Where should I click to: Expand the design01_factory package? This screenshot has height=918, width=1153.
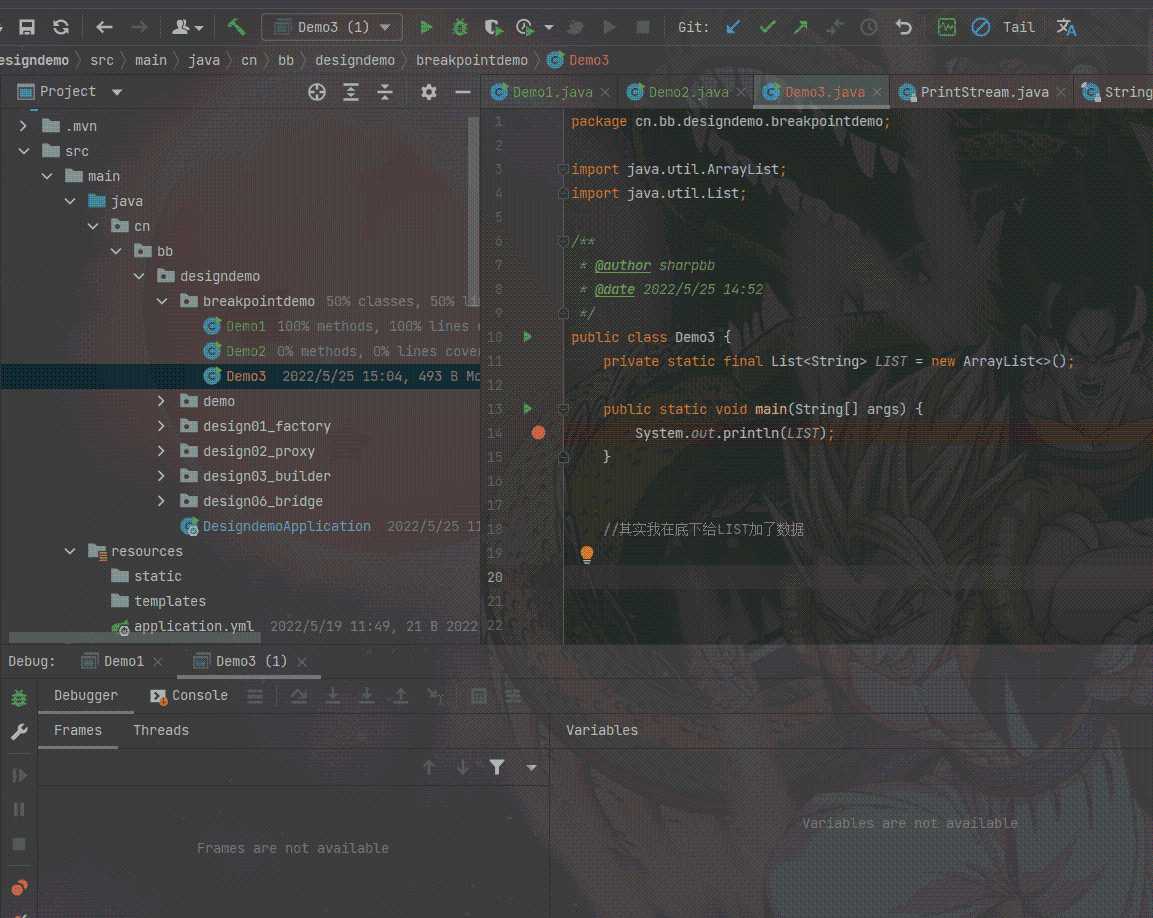coord(162,426)
